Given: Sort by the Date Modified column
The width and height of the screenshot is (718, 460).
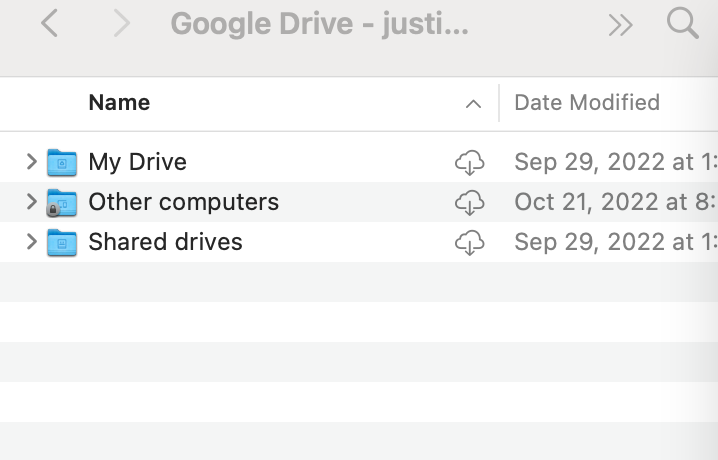Looking at the screenshot, I should pyautogui.click(x=587, y=102).
